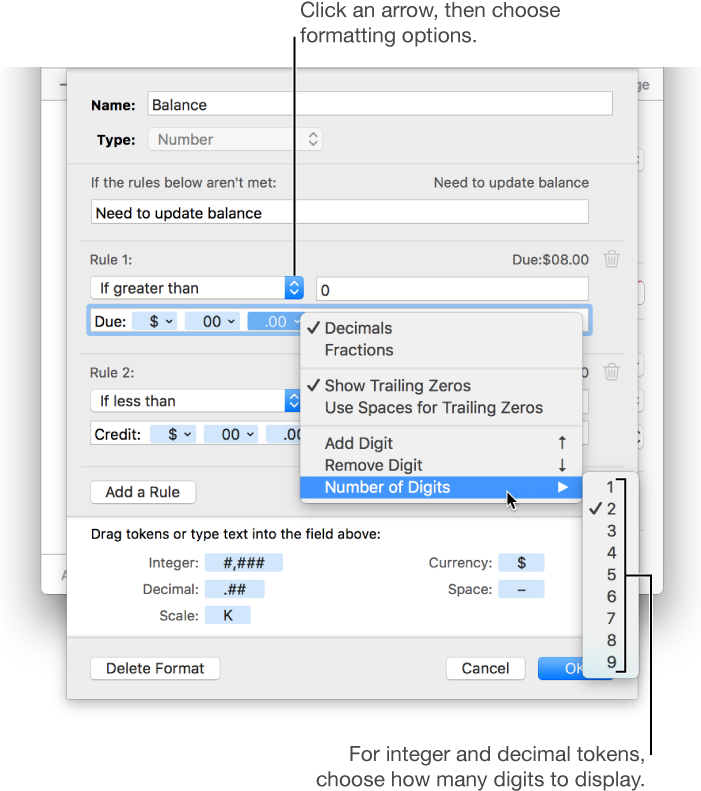This screenshot has height=791, width=701.
Task: Click the Name field containing Balance
Action: click(x=380, y=104)
